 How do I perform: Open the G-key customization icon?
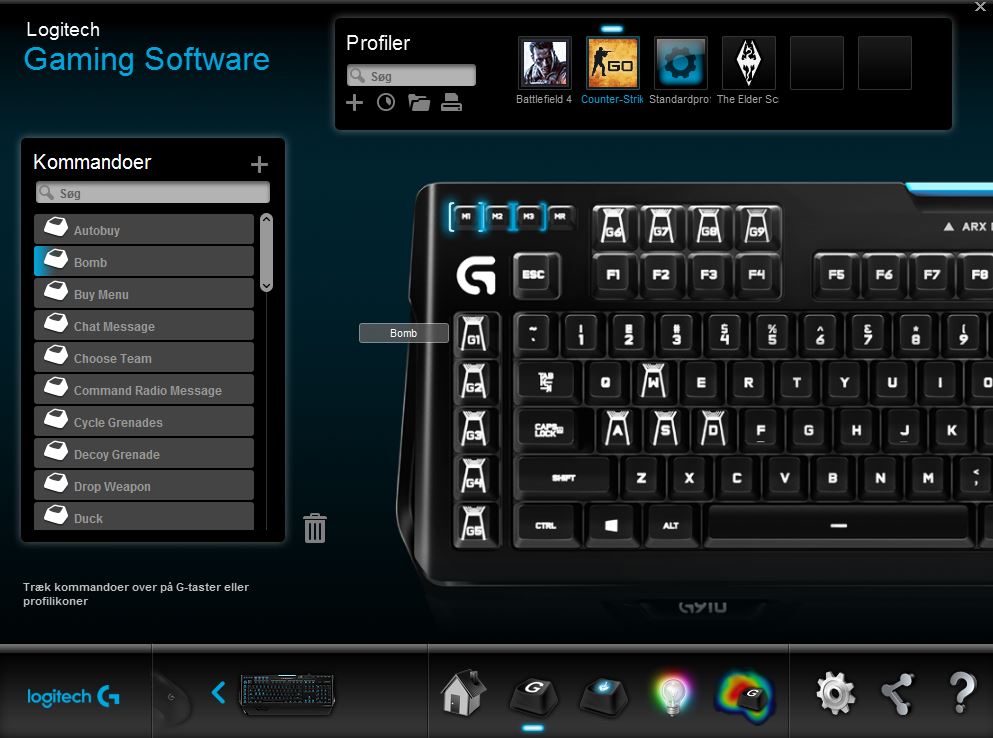[x=533, y=696]
